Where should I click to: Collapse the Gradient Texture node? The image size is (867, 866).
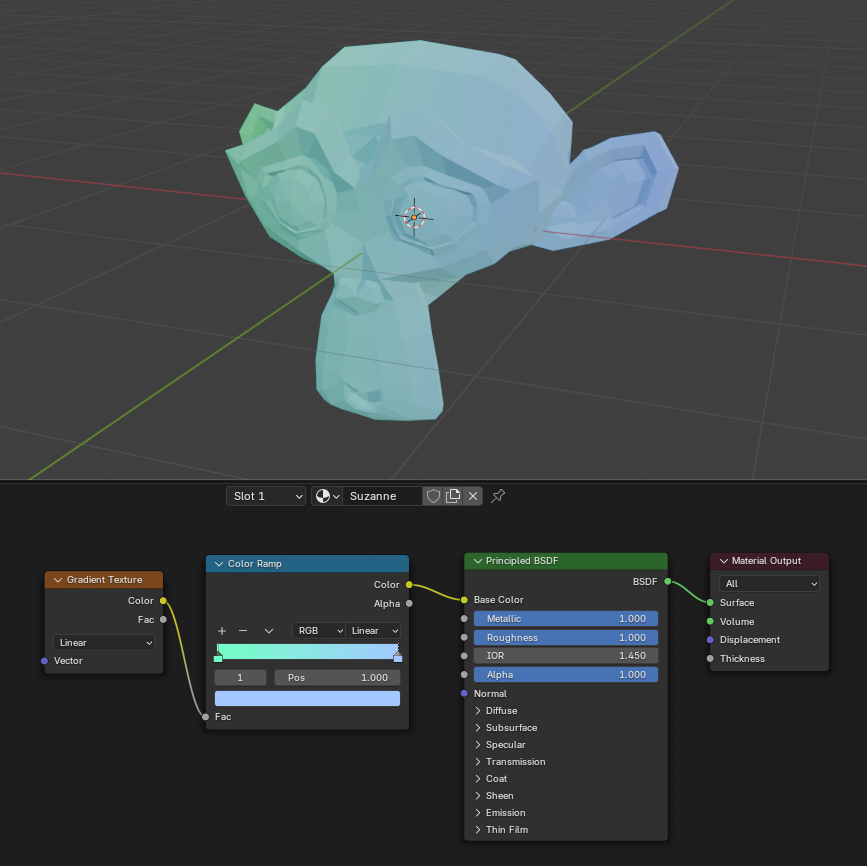point(58,580)
